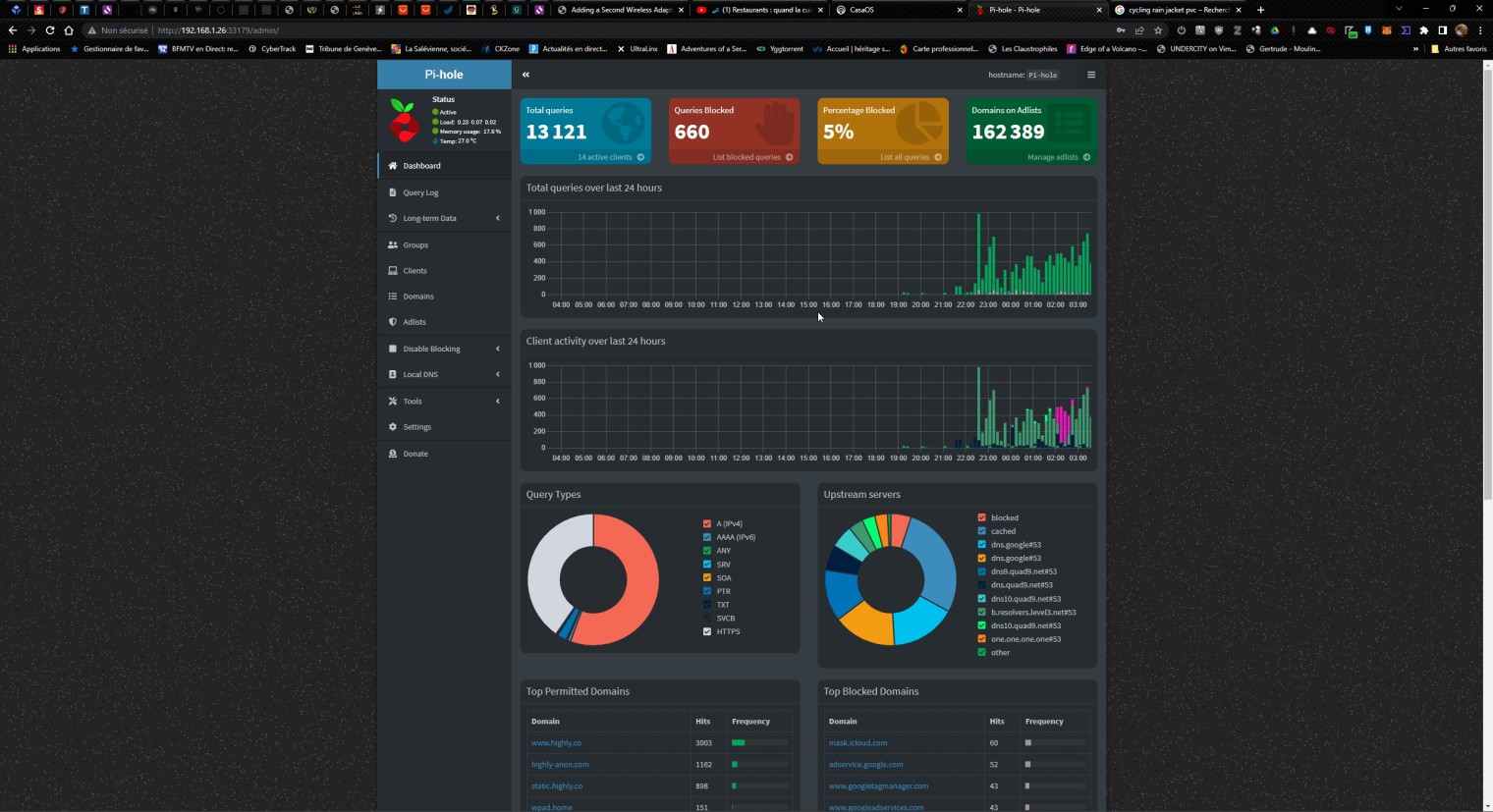Click the Adlists shield icon
The width and height of the screenshot is (1493, 812).
393,322
